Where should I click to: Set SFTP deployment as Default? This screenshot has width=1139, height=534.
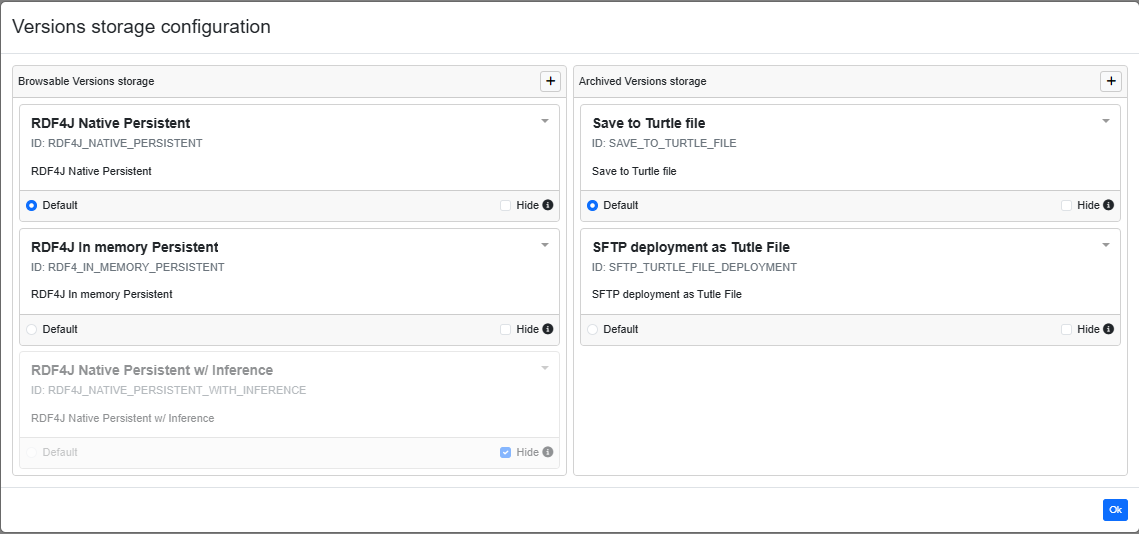592,329
